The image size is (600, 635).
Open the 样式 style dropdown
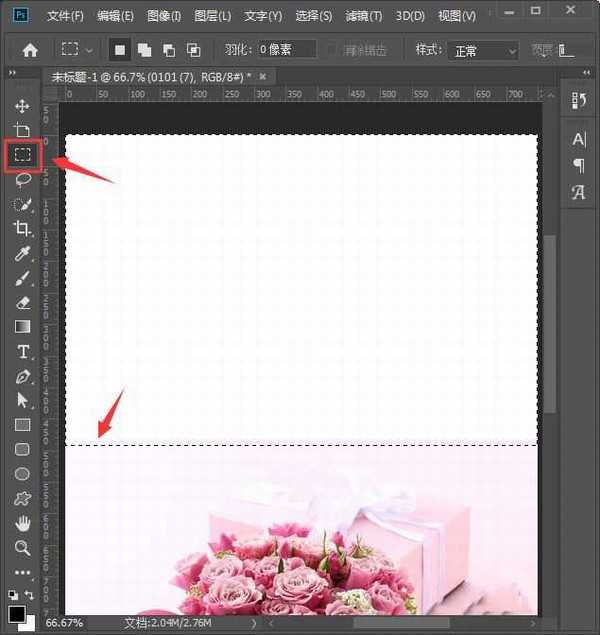[x=482, y=50]
